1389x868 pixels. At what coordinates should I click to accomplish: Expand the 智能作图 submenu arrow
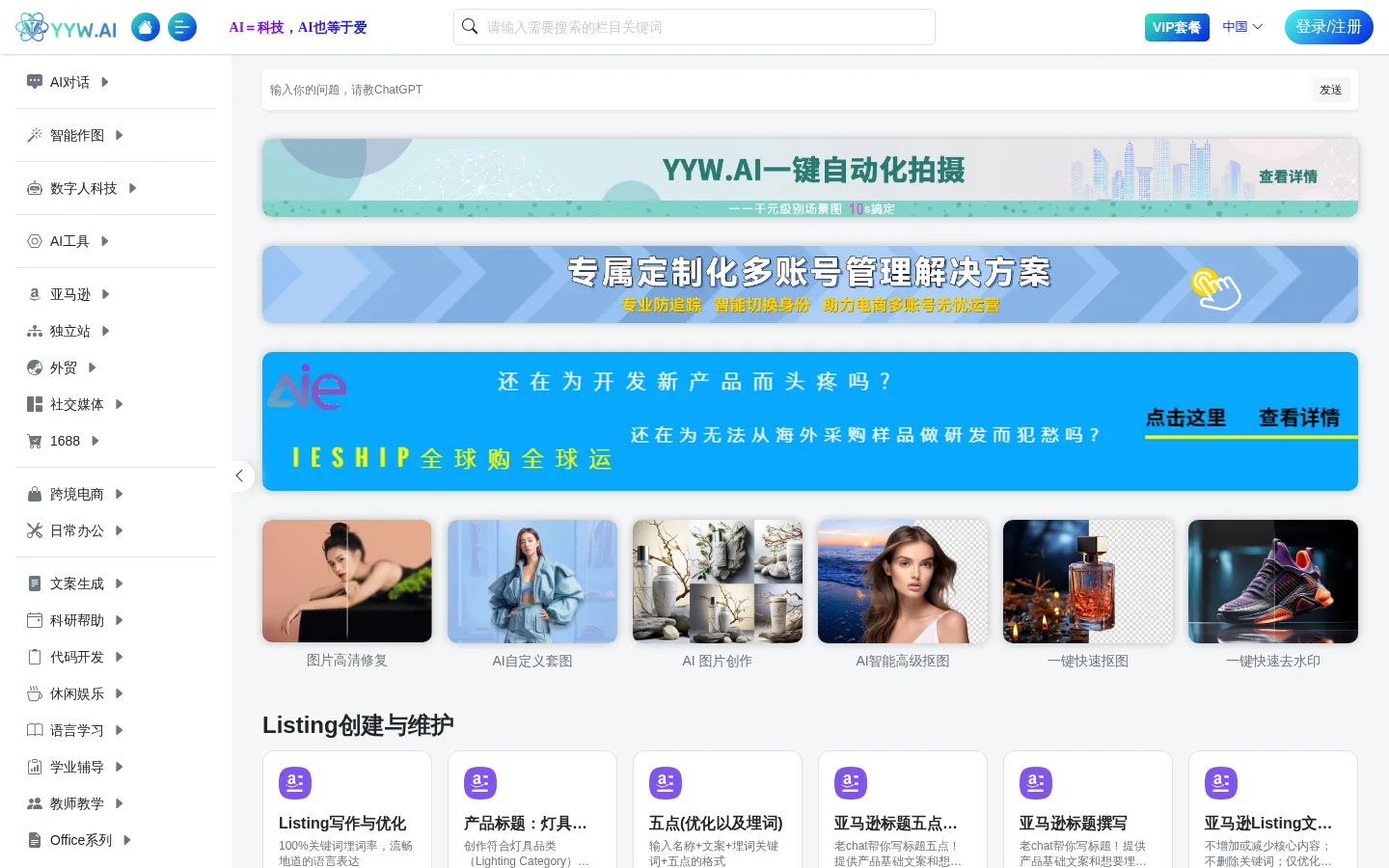(x=120, y=135)
